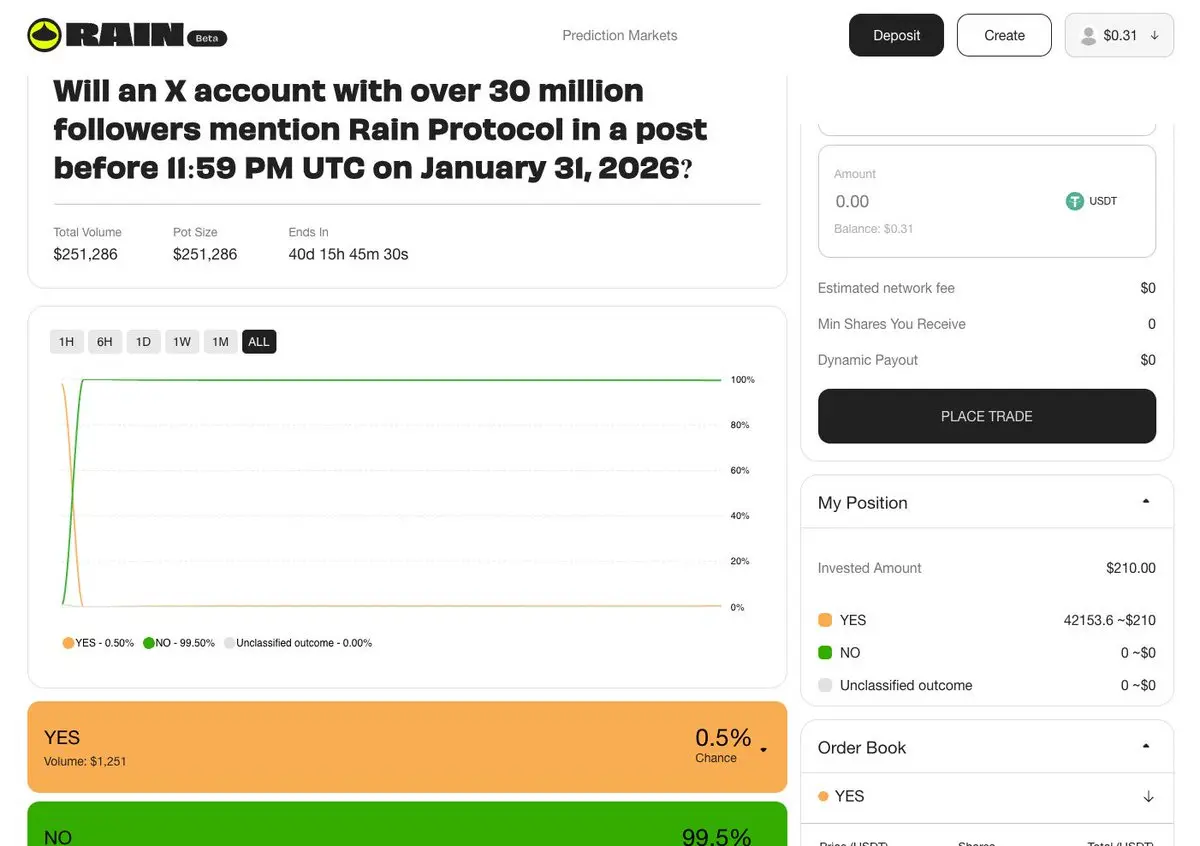Screen dimensions: 1200x846
Task: Open Prediction Markets navigation item
Action: pyautogui.click(x=620, y=35)
